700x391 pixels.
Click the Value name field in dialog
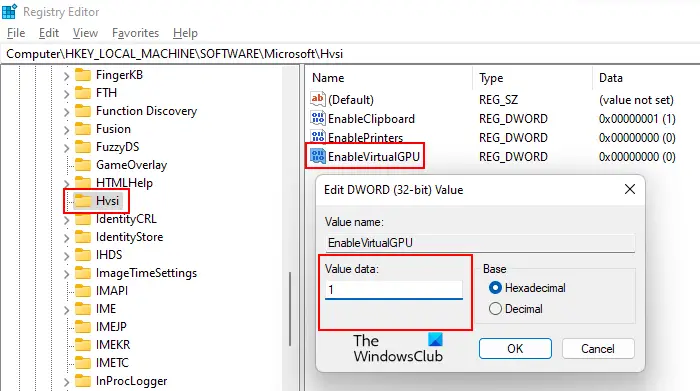(480, 243)
